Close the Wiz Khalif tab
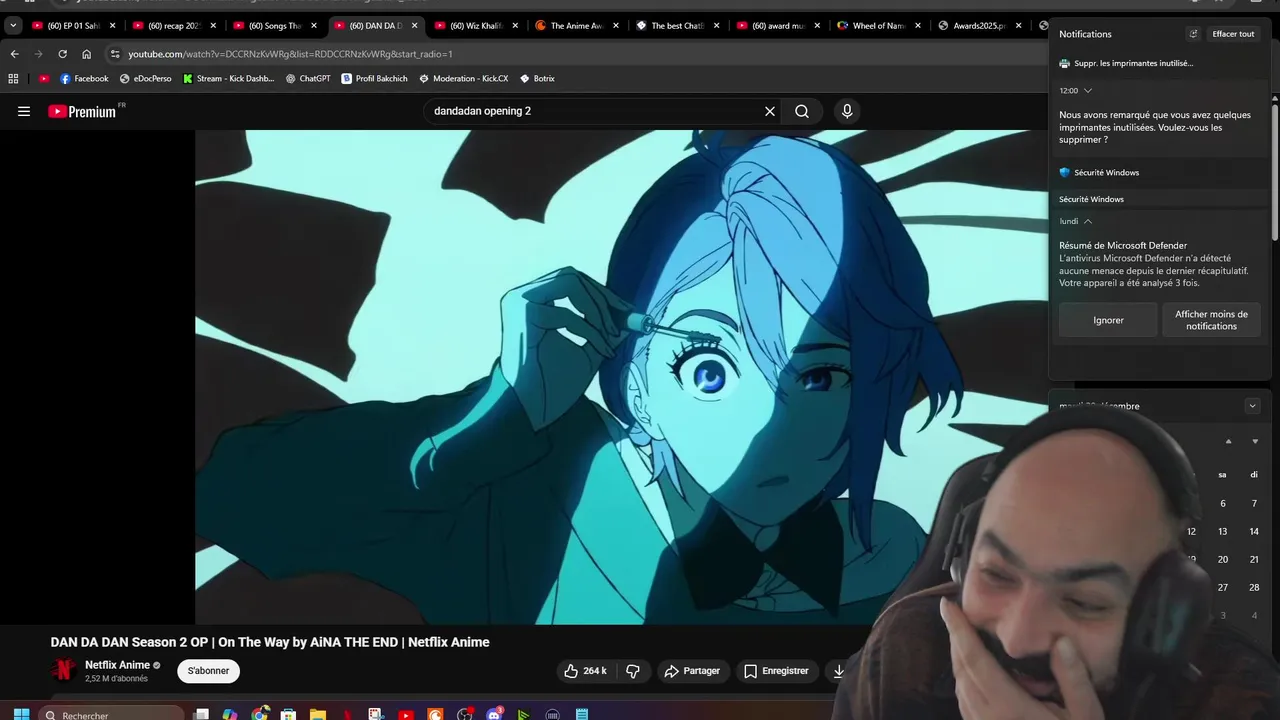 515,26
